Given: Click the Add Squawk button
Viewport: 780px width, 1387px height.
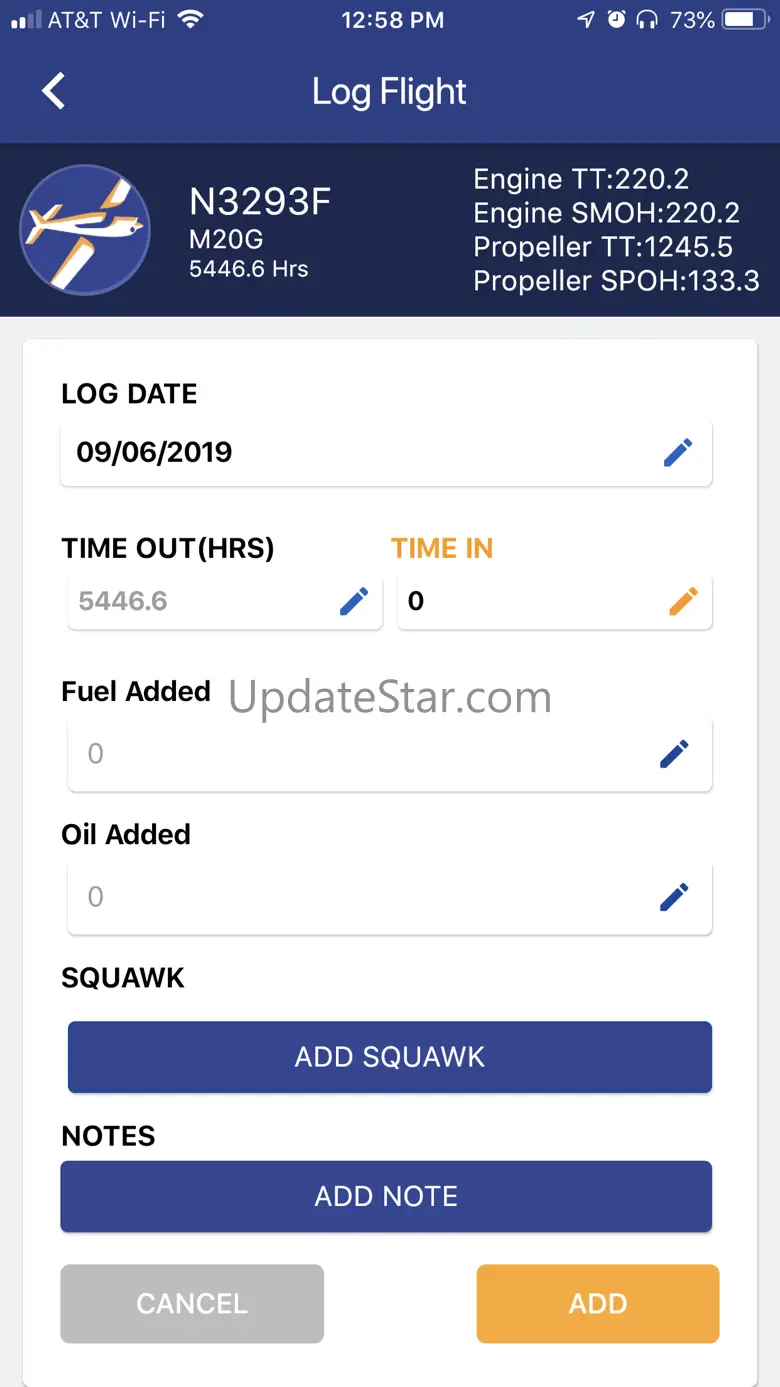Looking at the screenshot, I should pos(389,1057).
